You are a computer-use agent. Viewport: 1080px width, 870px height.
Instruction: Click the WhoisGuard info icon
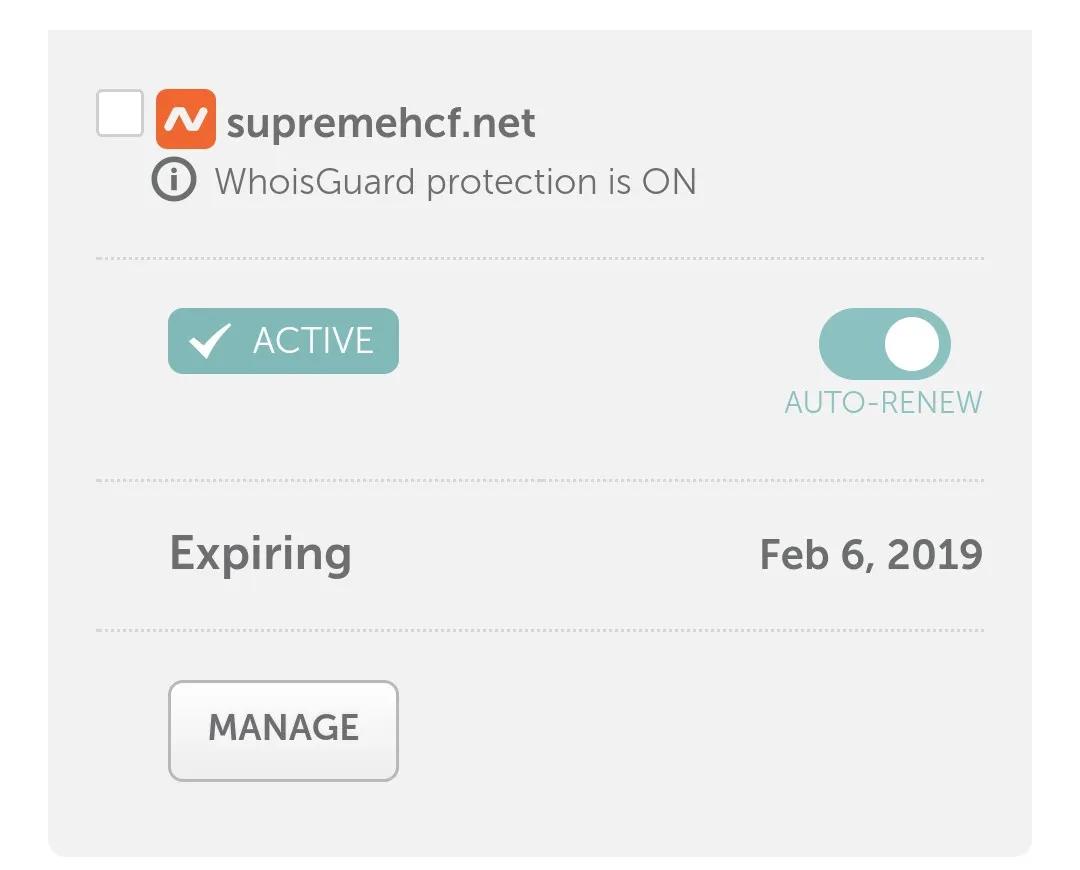tap(173, 181)
